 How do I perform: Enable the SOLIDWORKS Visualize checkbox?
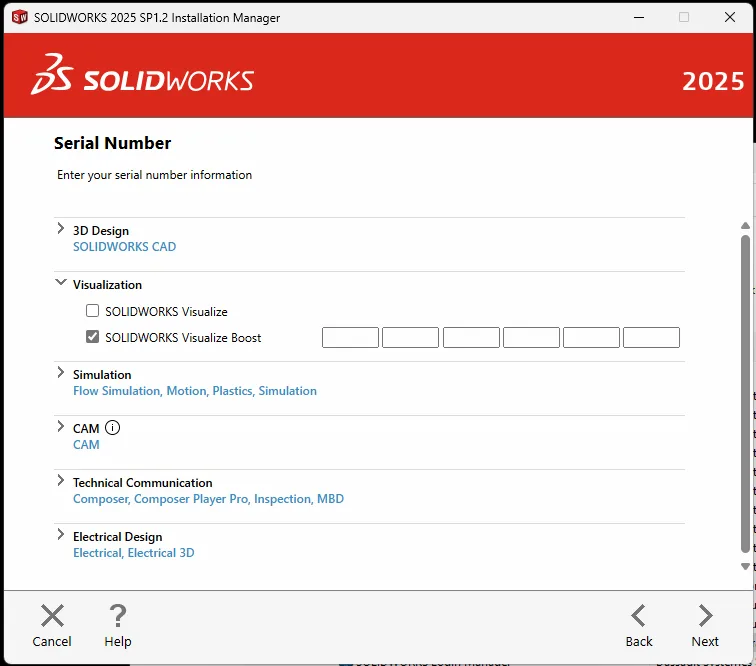tap(92, 311)
